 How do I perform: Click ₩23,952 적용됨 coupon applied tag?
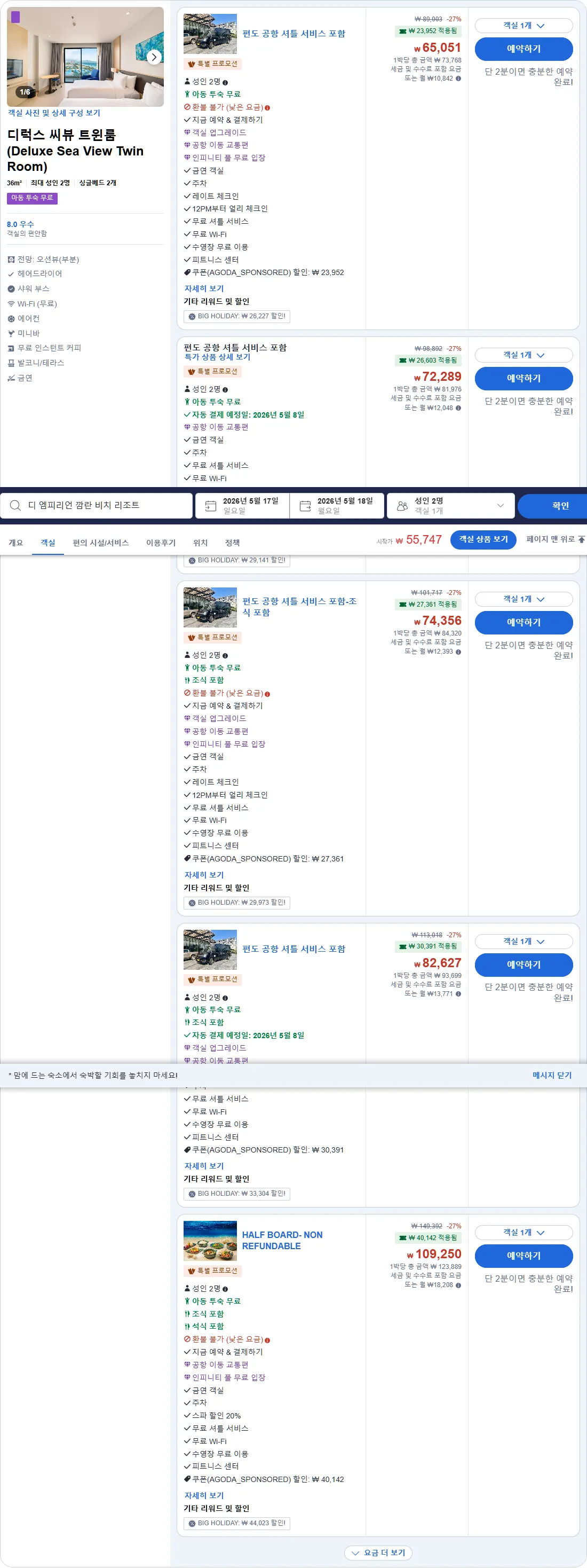point(427,31)
